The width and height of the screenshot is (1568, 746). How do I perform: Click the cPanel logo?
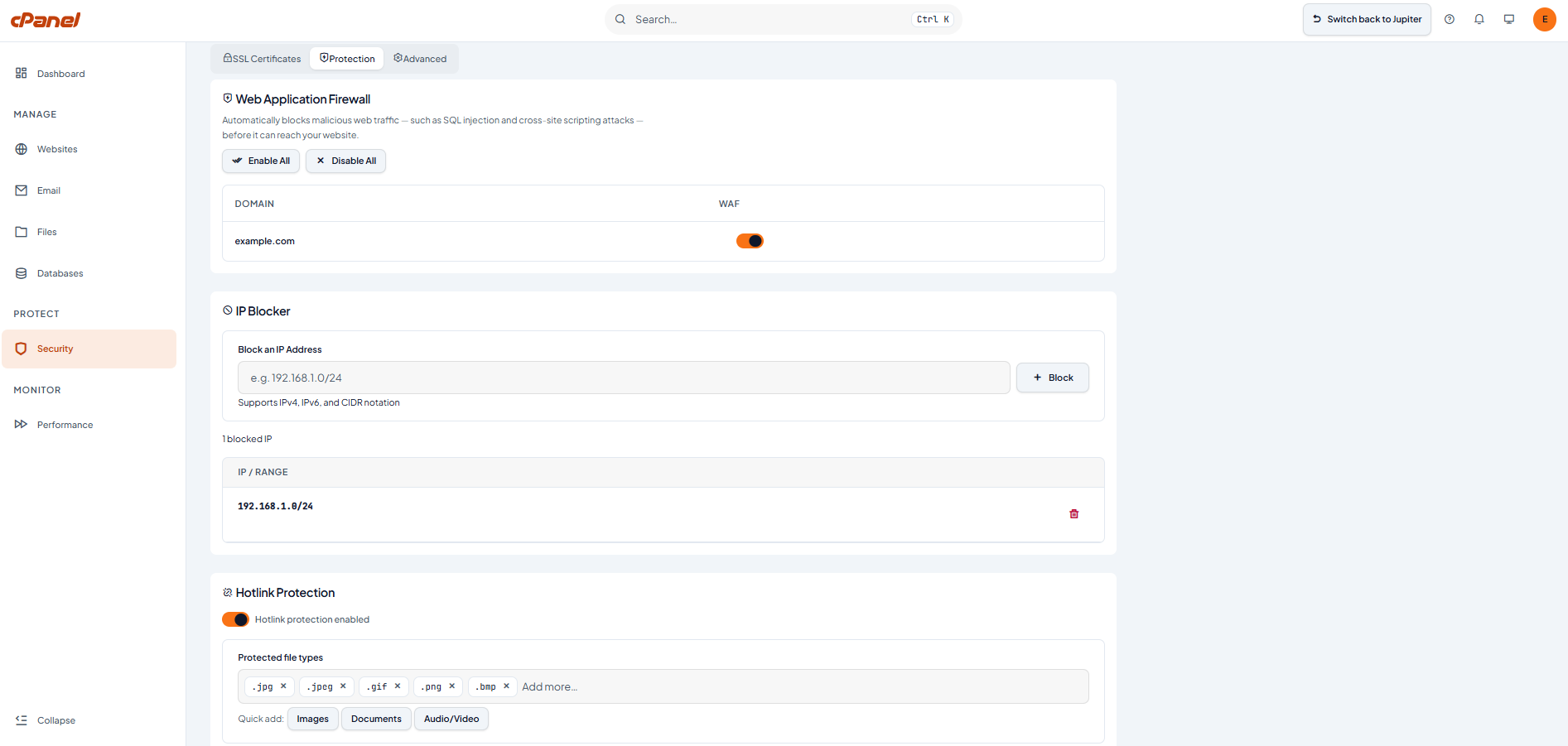[46, 20]
